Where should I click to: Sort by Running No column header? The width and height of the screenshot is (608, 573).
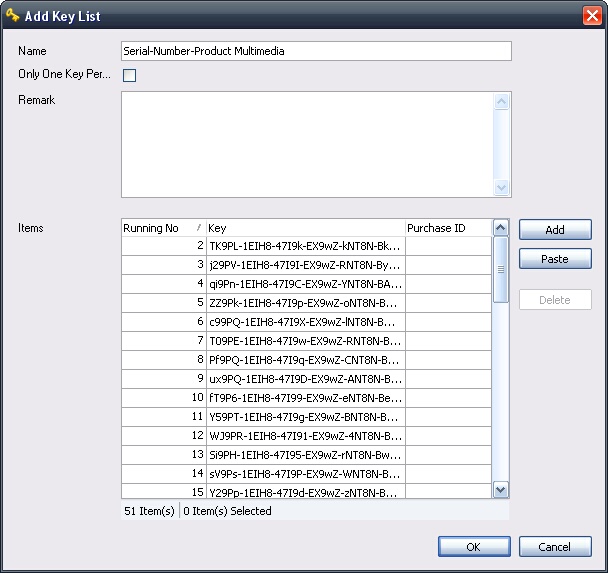coord(162,228)
